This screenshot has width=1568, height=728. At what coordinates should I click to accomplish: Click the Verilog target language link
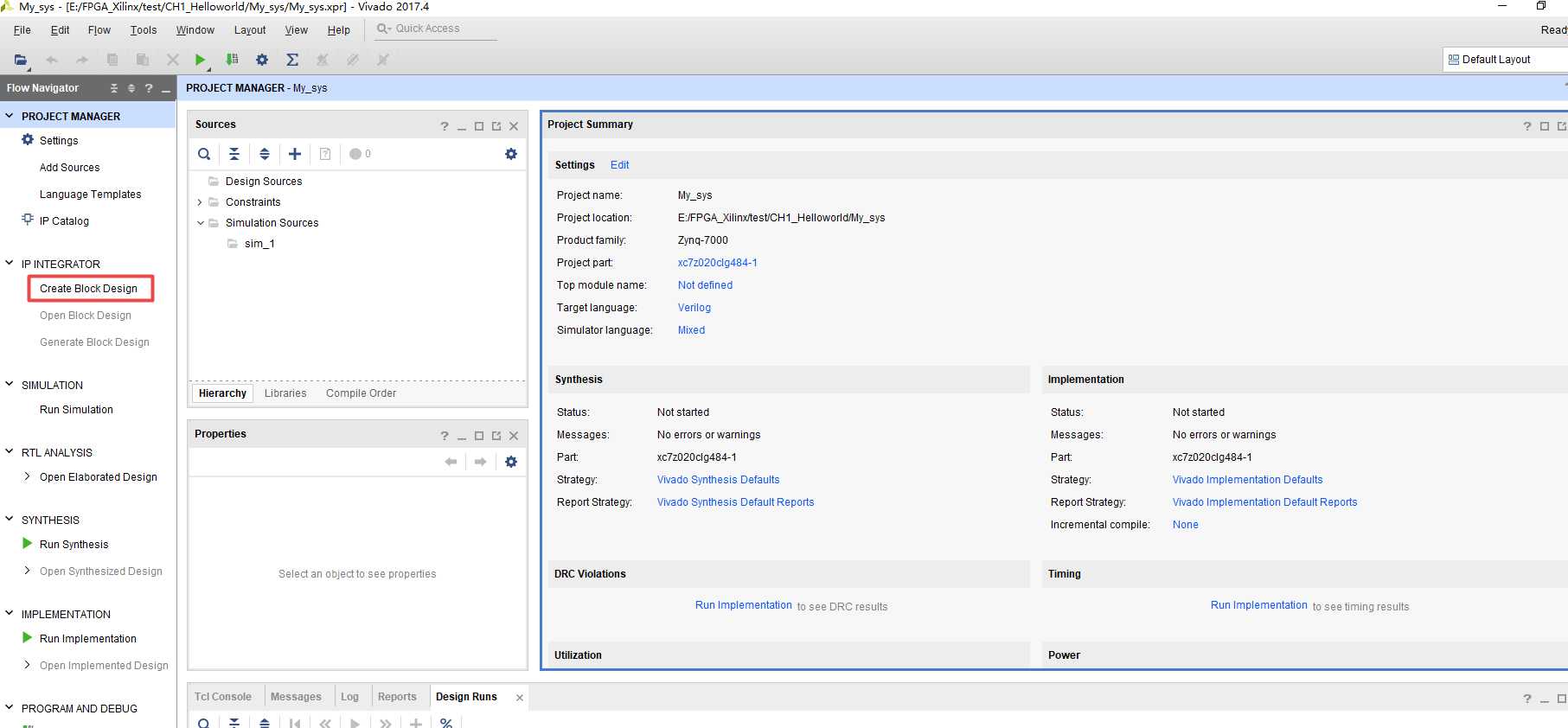(694, 308)
